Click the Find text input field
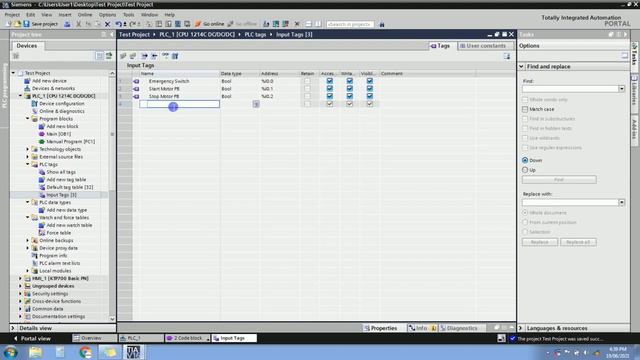640x360 pixels. click(570, 89)
